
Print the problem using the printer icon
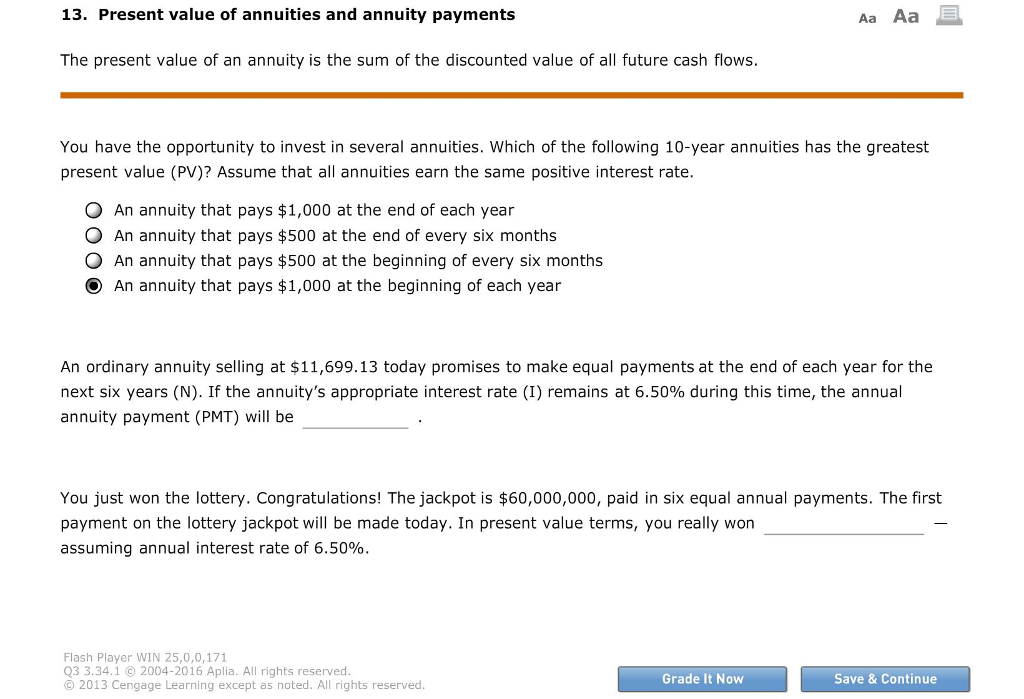(x=948, y=15)
